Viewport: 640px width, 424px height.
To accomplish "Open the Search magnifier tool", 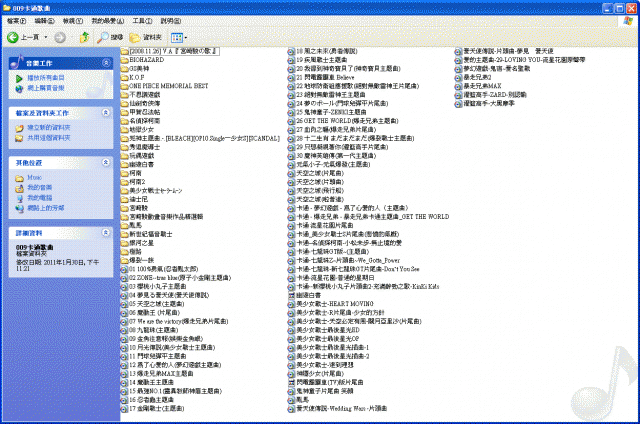I will [102, 38].
